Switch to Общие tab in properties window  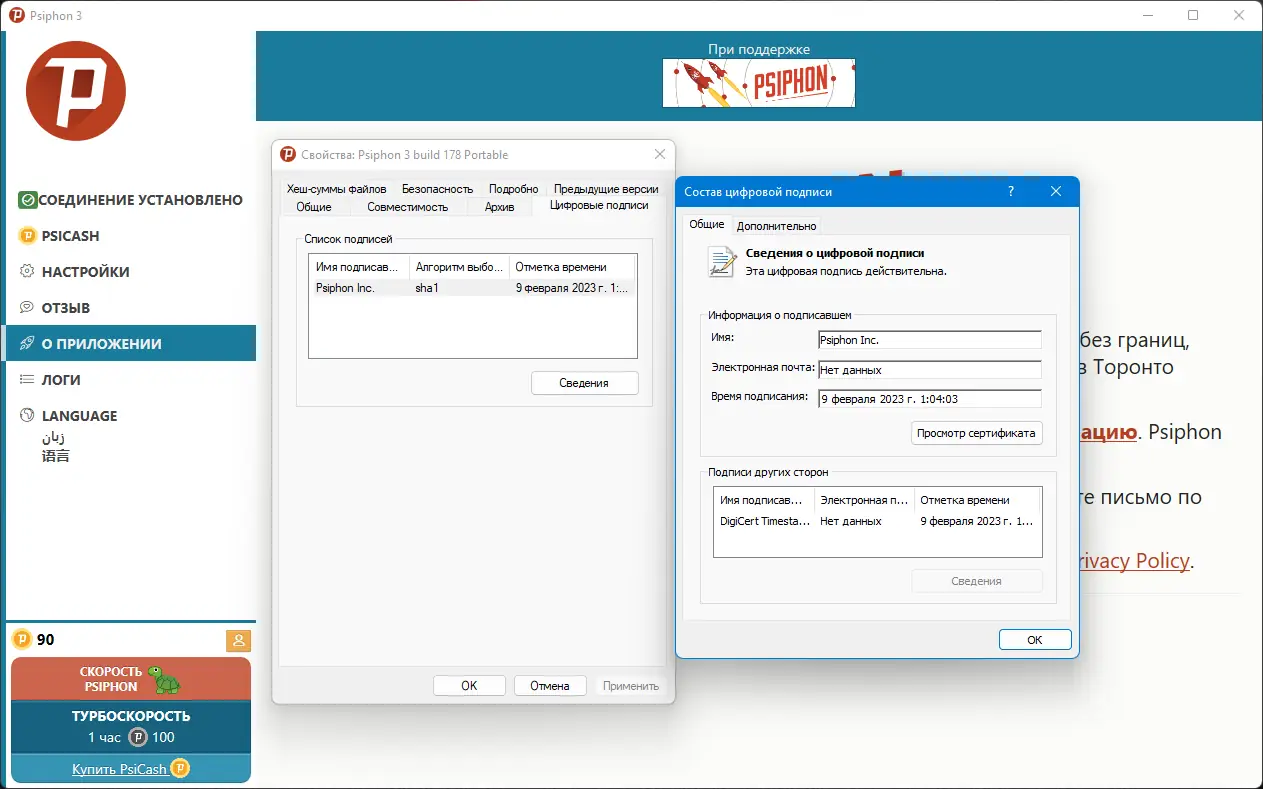point(314,207)
